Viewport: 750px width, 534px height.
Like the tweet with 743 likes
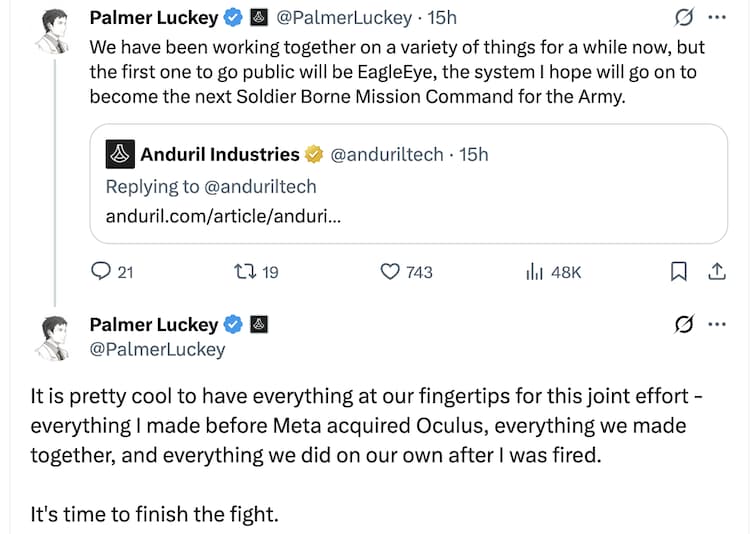391,271
